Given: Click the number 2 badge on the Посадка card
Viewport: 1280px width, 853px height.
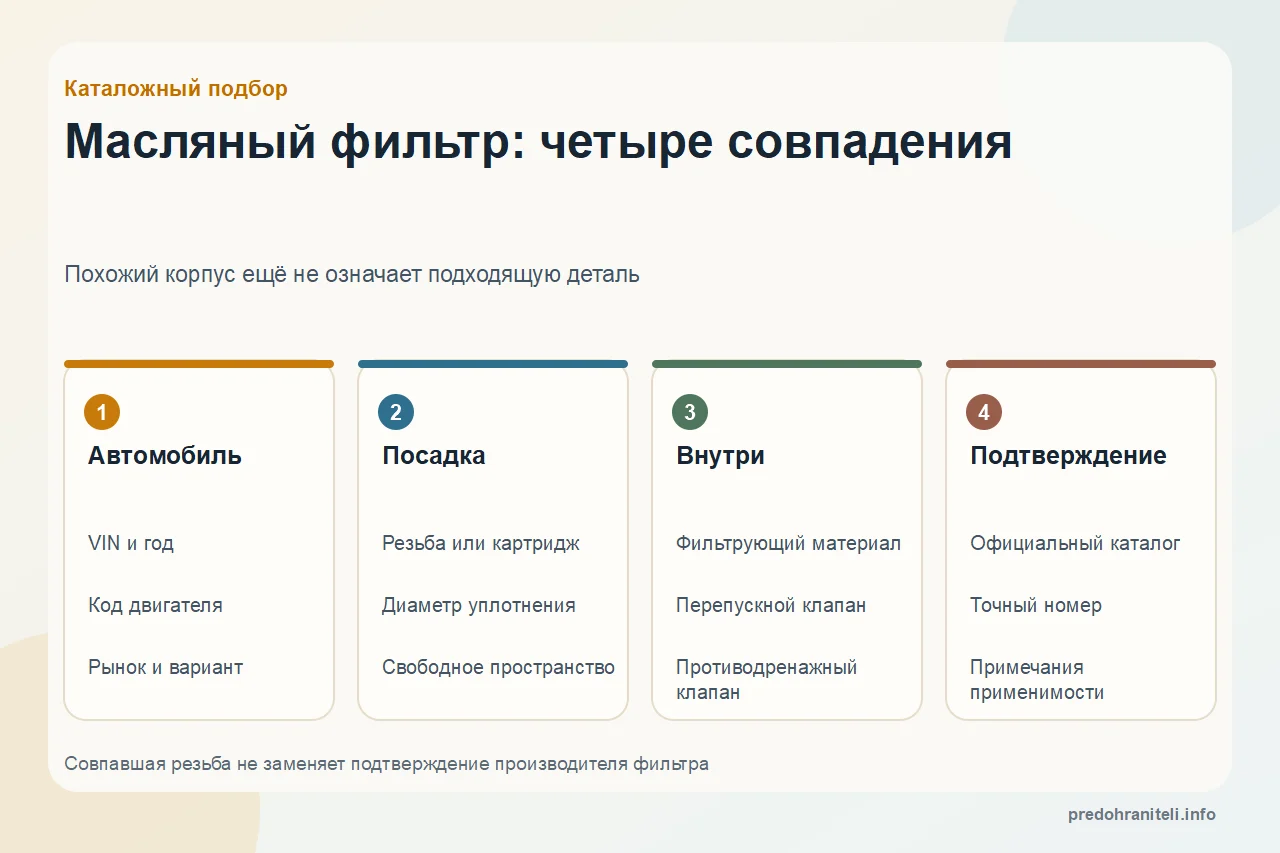Looking at the screenshot, I should [x=396, y=412].
